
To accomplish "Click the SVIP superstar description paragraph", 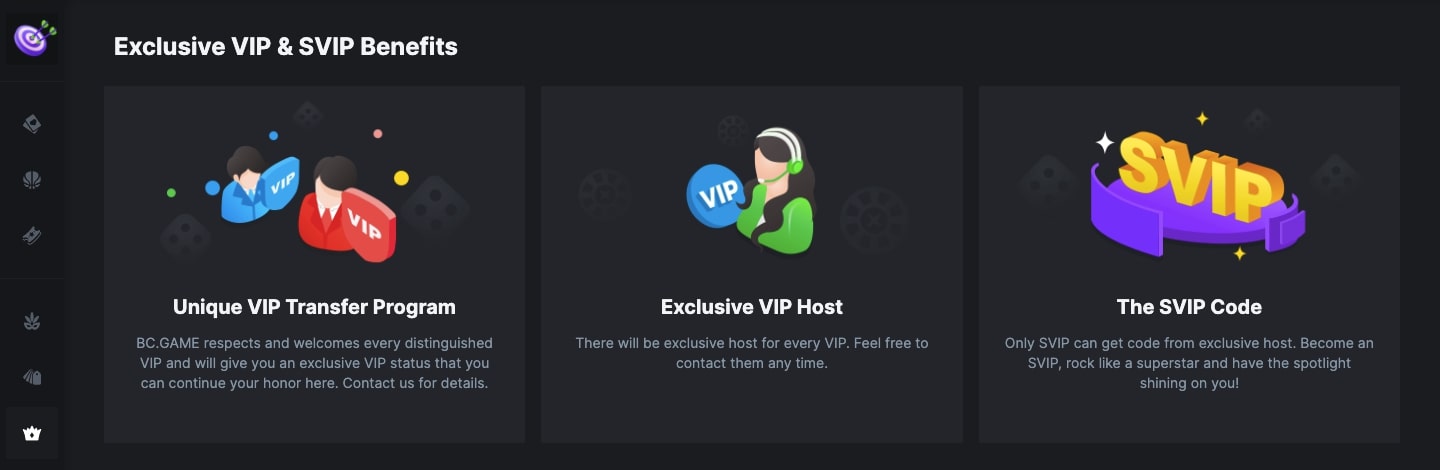I will tap(1189, 363).
